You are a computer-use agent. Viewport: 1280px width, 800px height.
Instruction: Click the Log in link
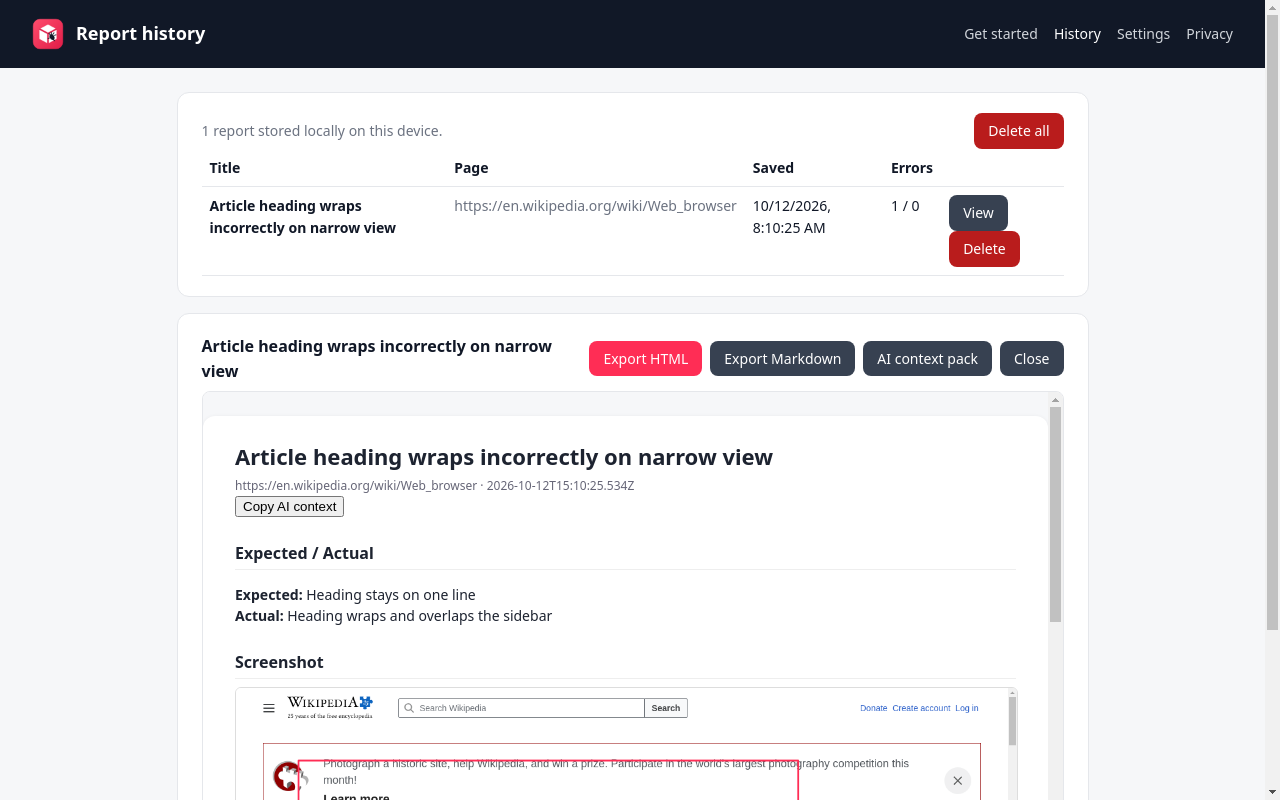[967, 708]
